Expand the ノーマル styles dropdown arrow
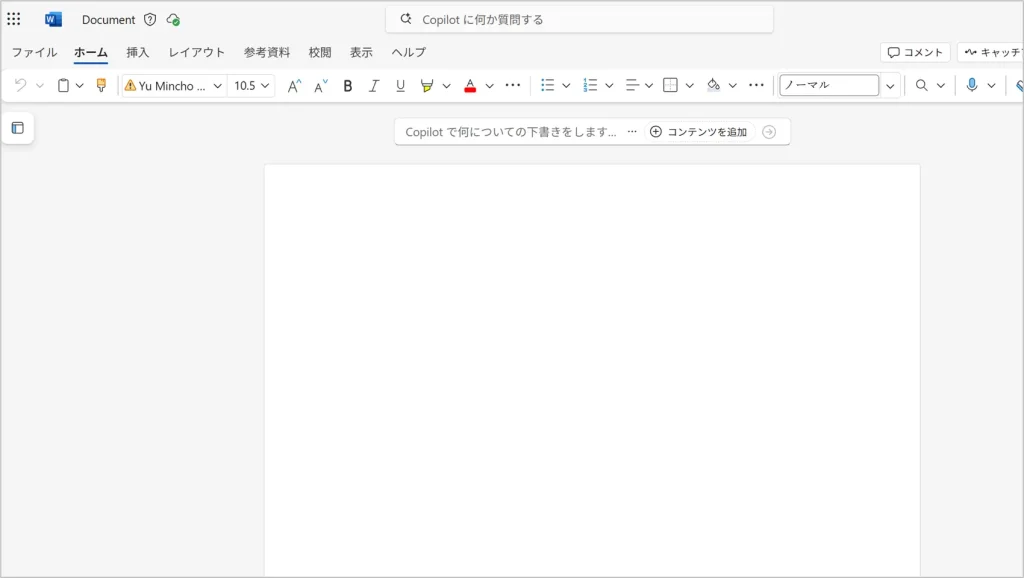This screenshot has width=1024, height=578. (x=890, y=86)
